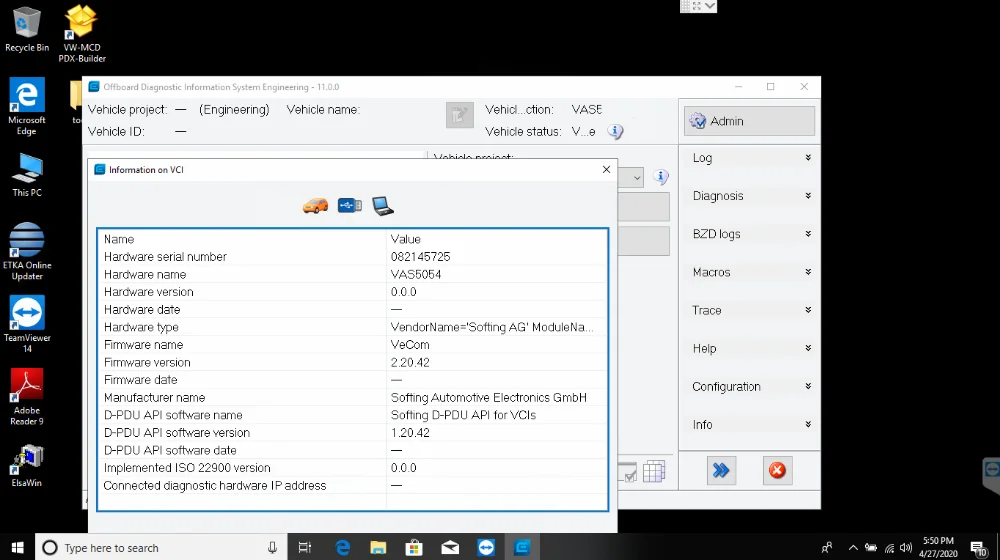
Task: Minimize the ODIS Engineering window
Action: pos(739,87)
